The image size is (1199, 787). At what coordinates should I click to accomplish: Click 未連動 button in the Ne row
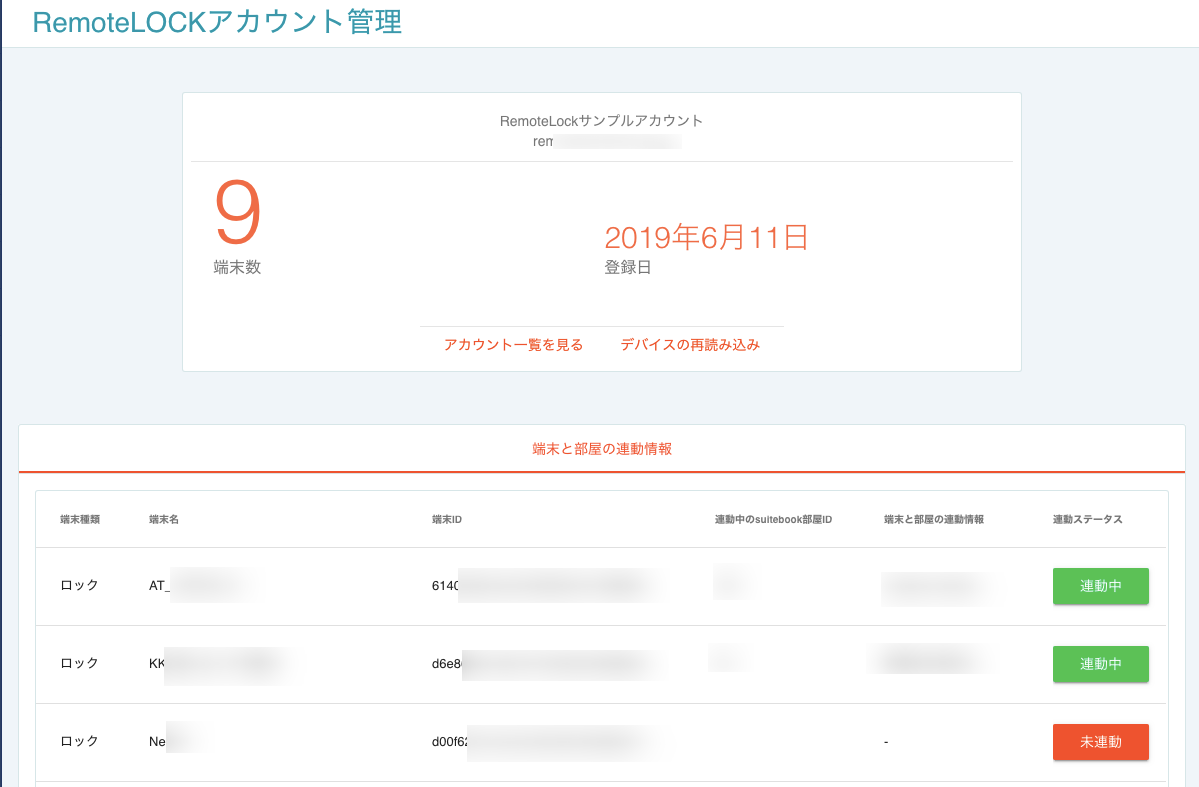click(1100, 742)
